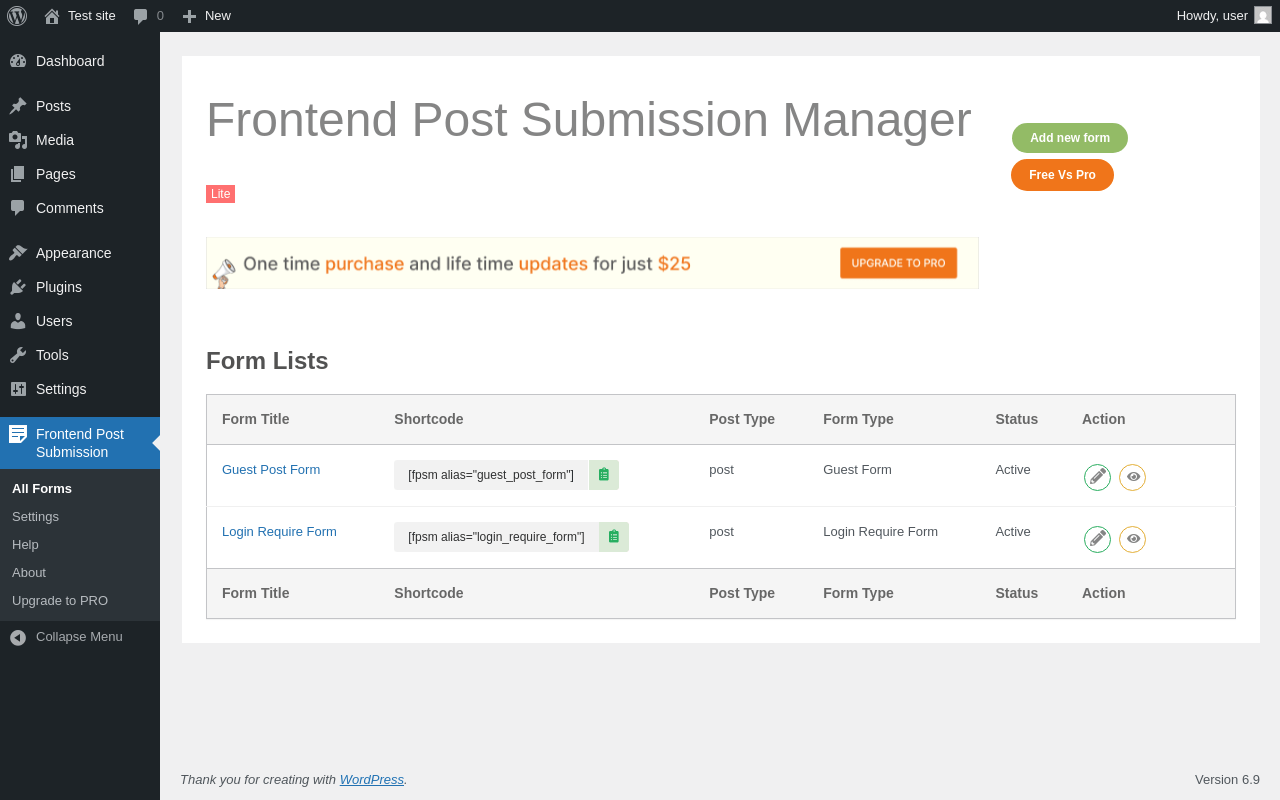Click the Free Vs Pro button
This screenshot has height=800, width=1280.
1062,175
